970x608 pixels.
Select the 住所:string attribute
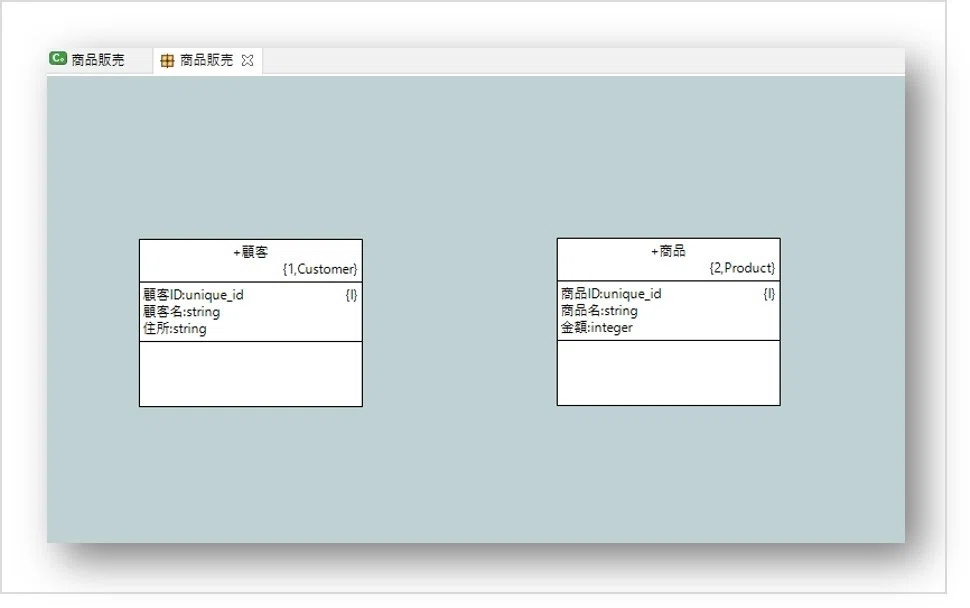[x=174, y=328]
